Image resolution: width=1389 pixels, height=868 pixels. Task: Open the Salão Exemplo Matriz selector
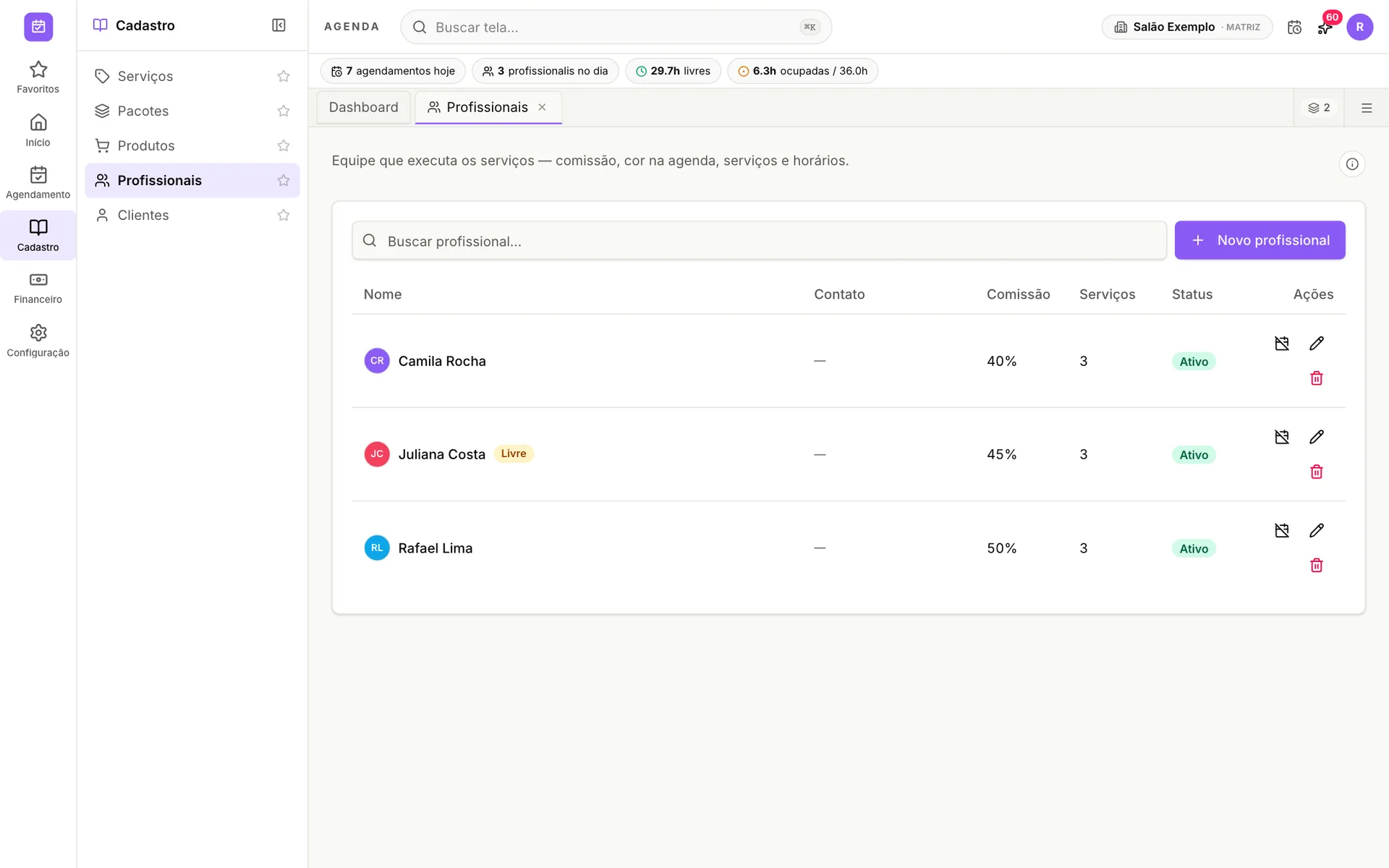[x=1186, y=27]
